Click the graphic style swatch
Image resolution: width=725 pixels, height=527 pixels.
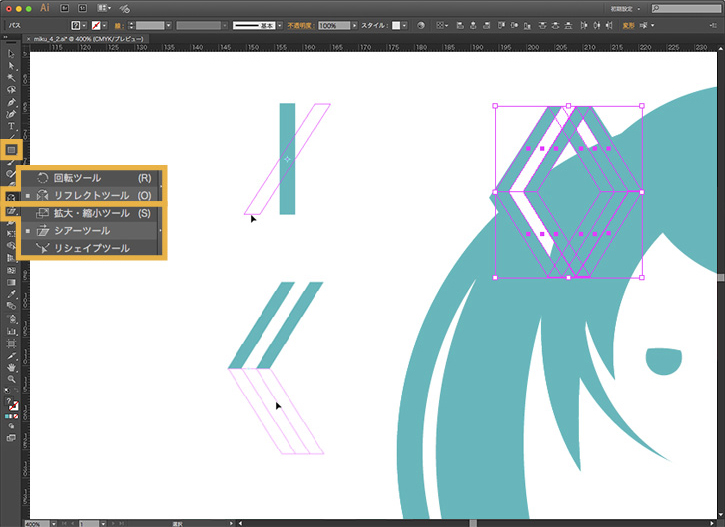[x=396, y=25]
